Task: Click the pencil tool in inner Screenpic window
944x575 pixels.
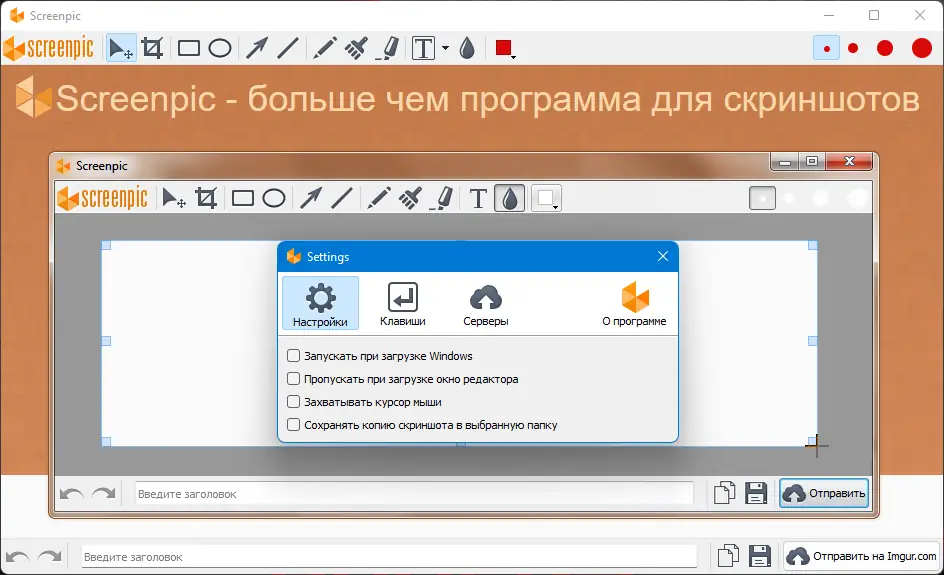Action: (379, 198)
